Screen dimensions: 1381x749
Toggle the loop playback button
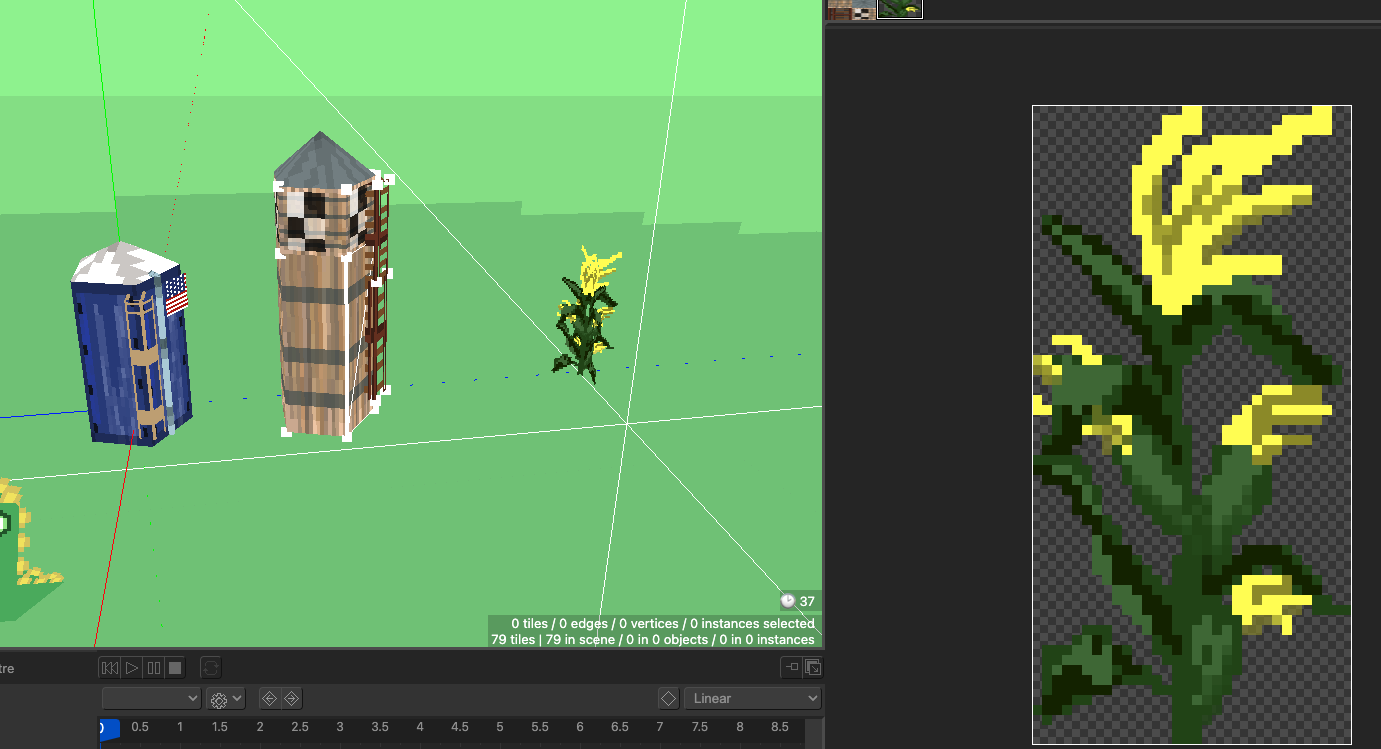(x=210, y=667)
